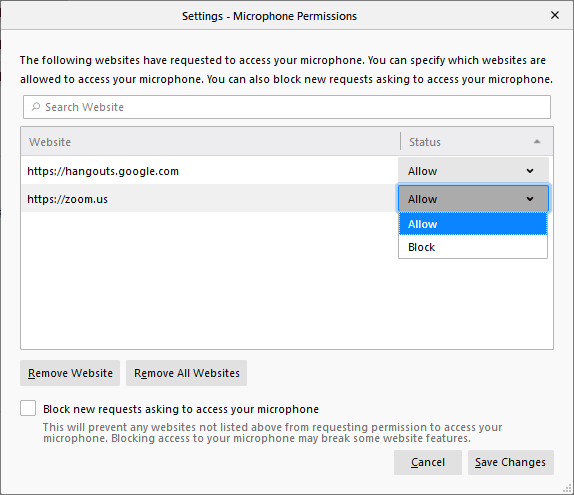Collapse the zoom.us Allow status dropdown

(473, 199)
